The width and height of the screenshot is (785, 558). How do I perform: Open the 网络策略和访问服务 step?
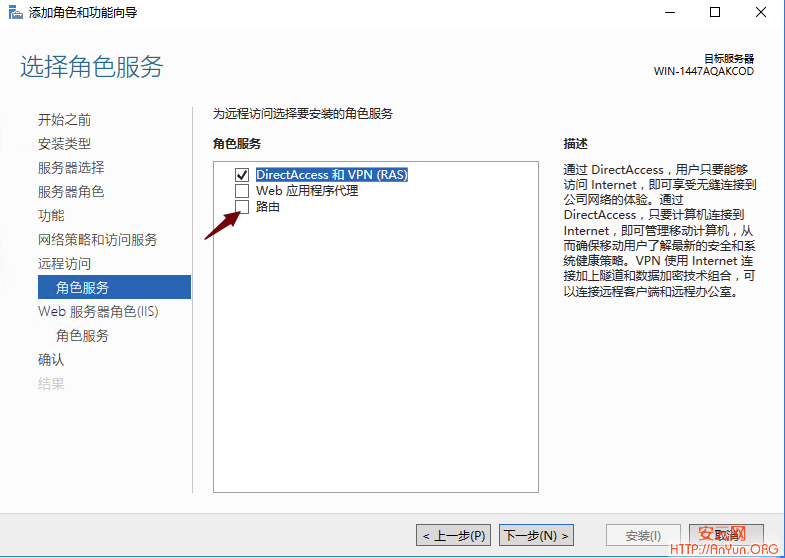point(97,240)
